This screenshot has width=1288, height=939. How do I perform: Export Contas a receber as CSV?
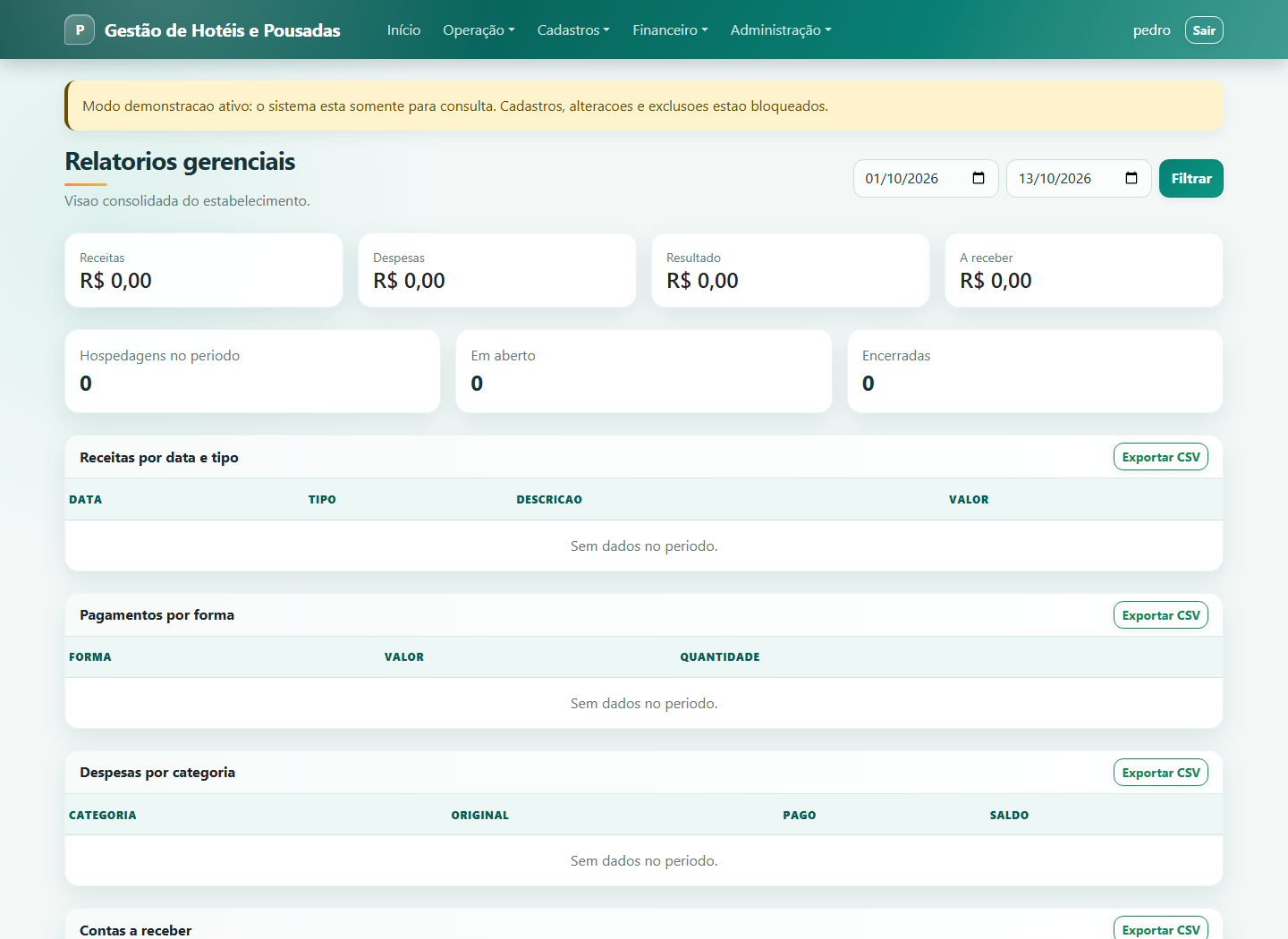tap(1160, 929)
